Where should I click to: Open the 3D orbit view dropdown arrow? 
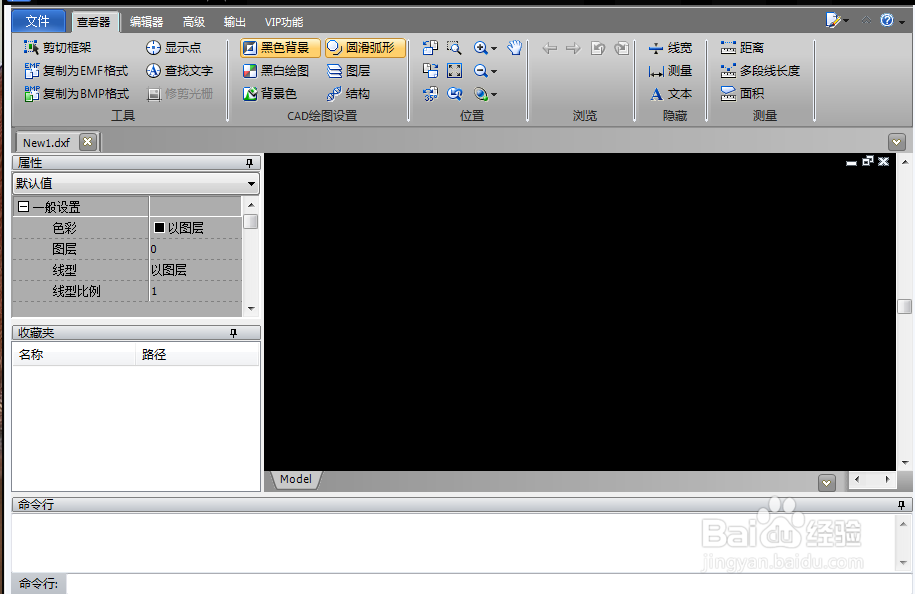pos(494,94)
